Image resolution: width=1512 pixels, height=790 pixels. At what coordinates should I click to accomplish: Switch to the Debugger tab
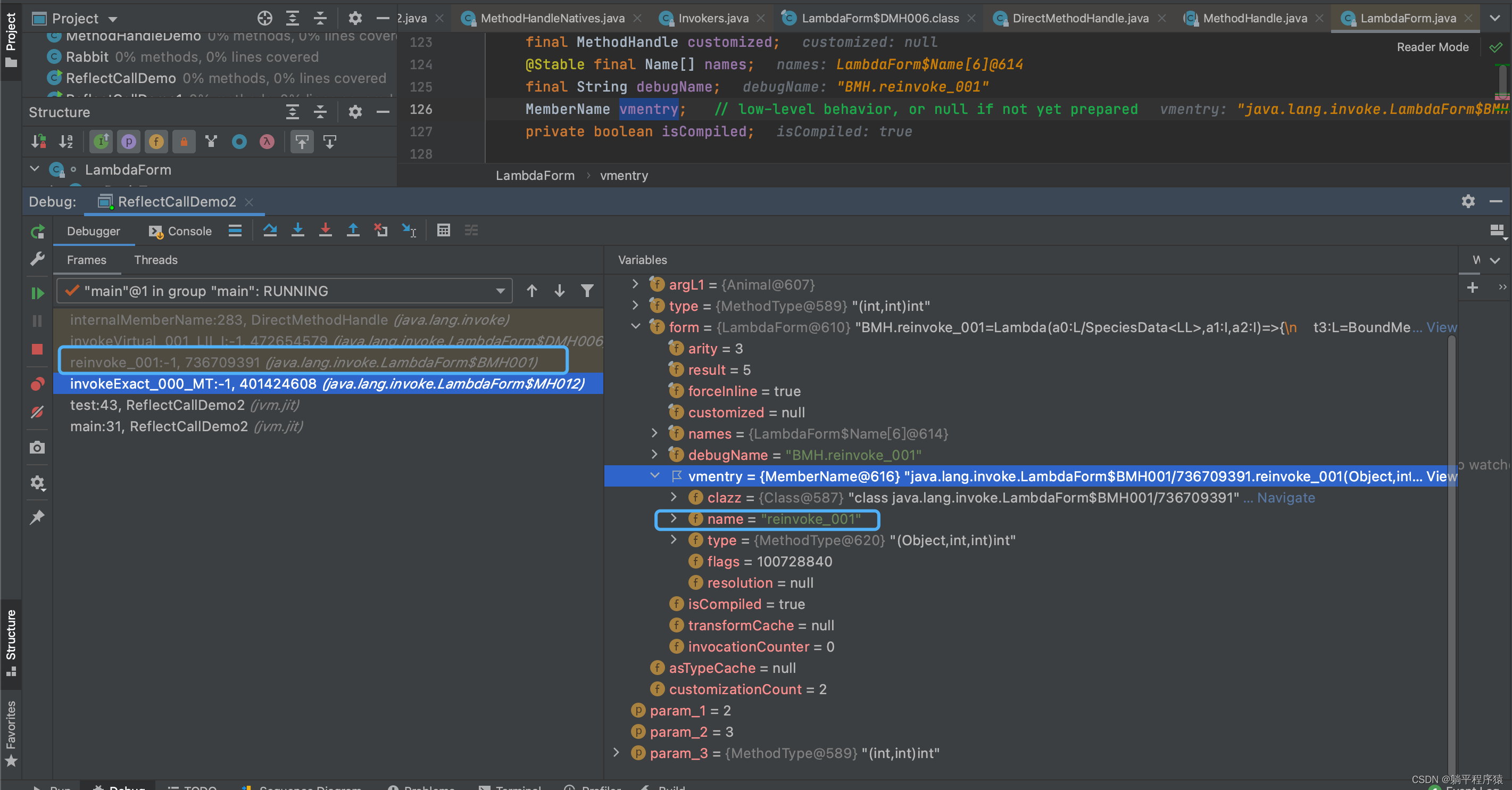[92, 231]
